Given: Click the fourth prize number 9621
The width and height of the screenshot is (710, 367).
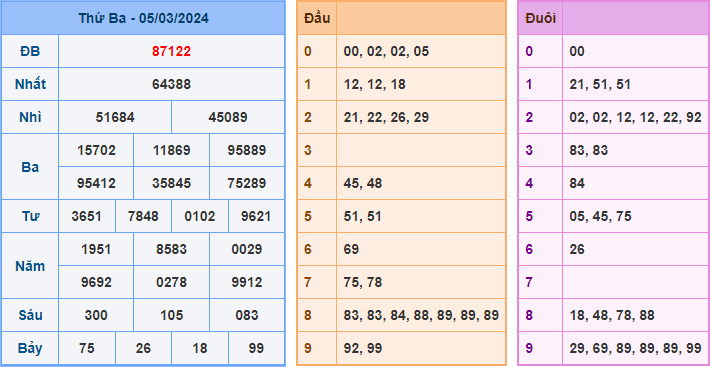Looking at the screenshot, I should 256,216.
